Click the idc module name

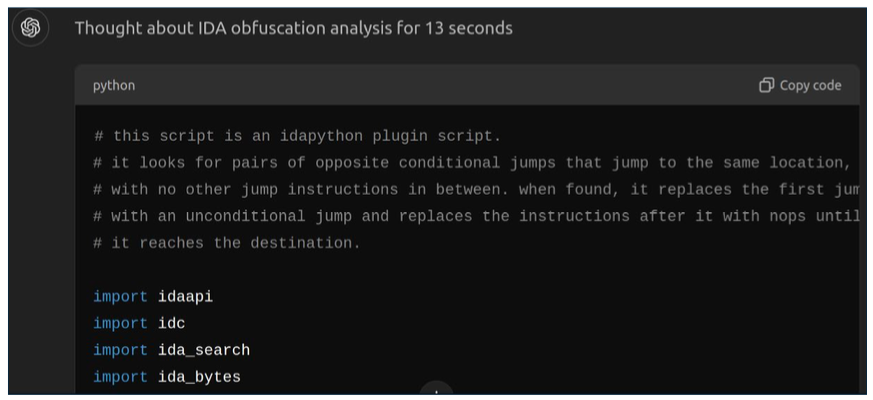(171, 323)
